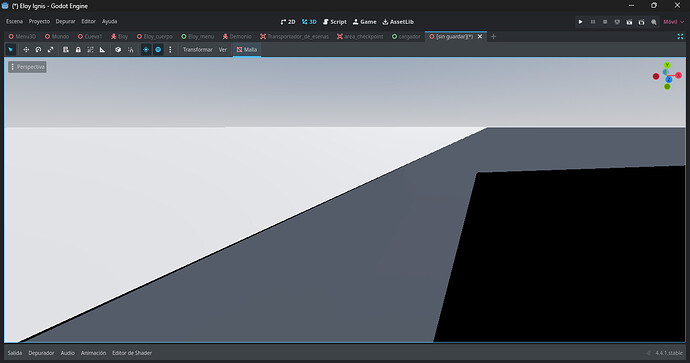Toggle preview environment button
Screen dimensions: 690x363
click(x=158, y=50)
